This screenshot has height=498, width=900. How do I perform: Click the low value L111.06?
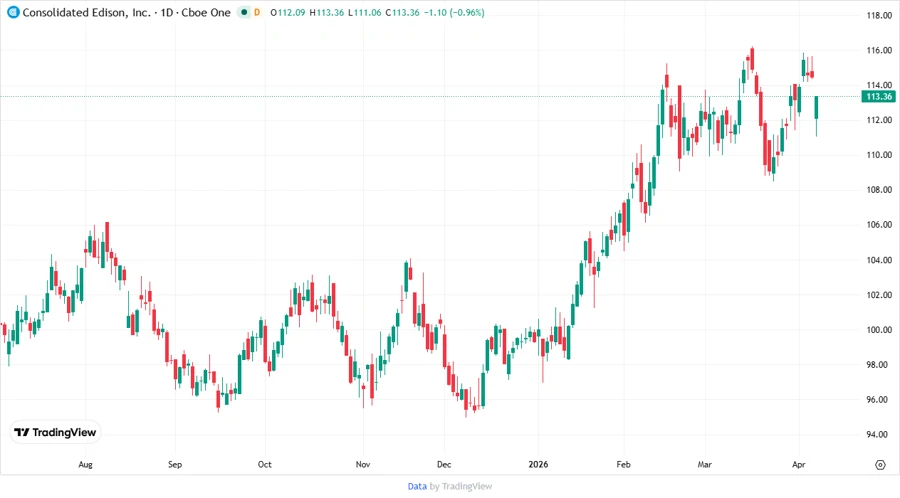coord(364,13)
